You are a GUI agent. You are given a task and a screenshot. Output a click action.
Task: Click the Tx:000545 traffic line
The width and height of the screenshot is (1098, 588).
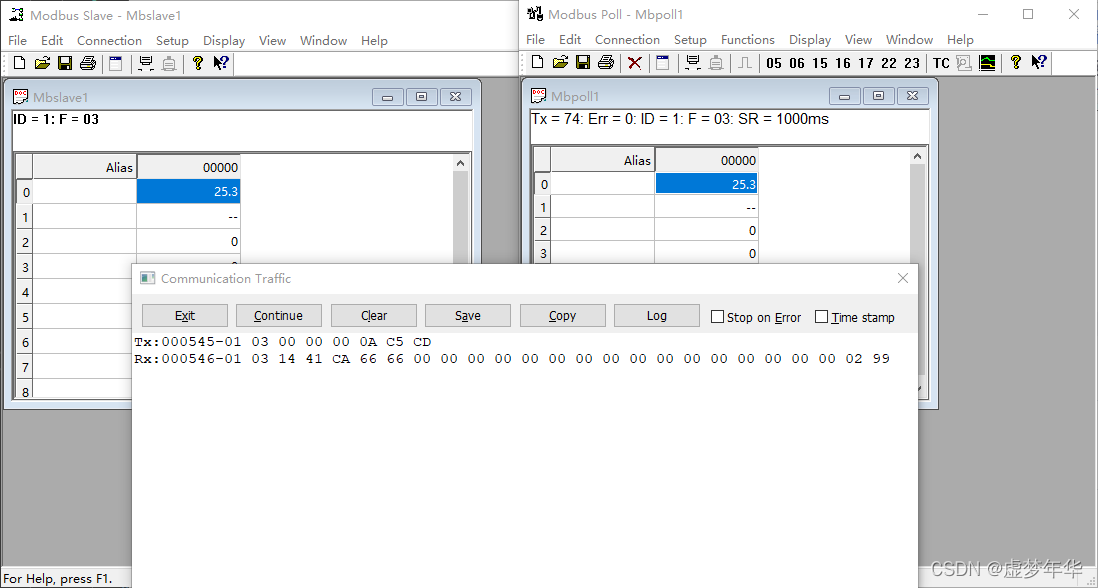(x=283, y=342)
